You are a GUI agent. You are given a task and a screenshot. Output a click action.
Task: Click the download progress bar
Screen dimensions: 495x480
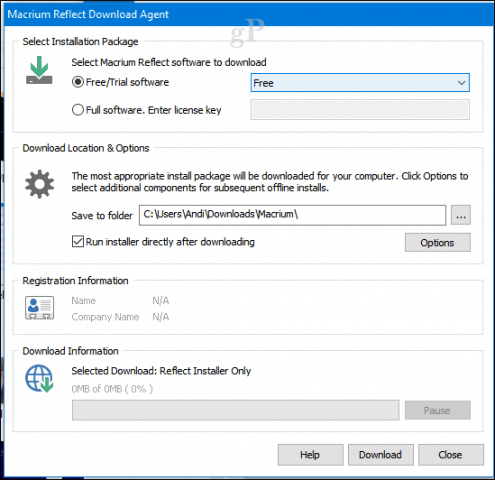click(235, 410)
